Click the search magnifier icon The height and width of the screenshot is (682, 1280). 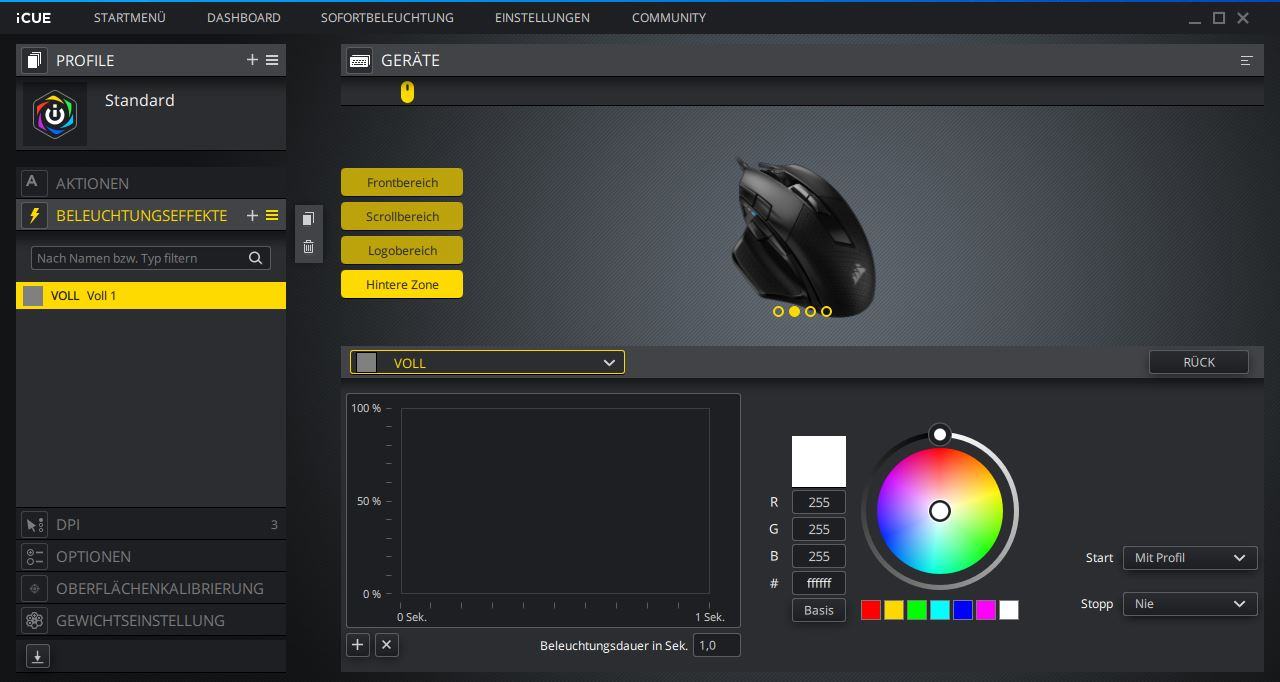[x=256, y=258]
